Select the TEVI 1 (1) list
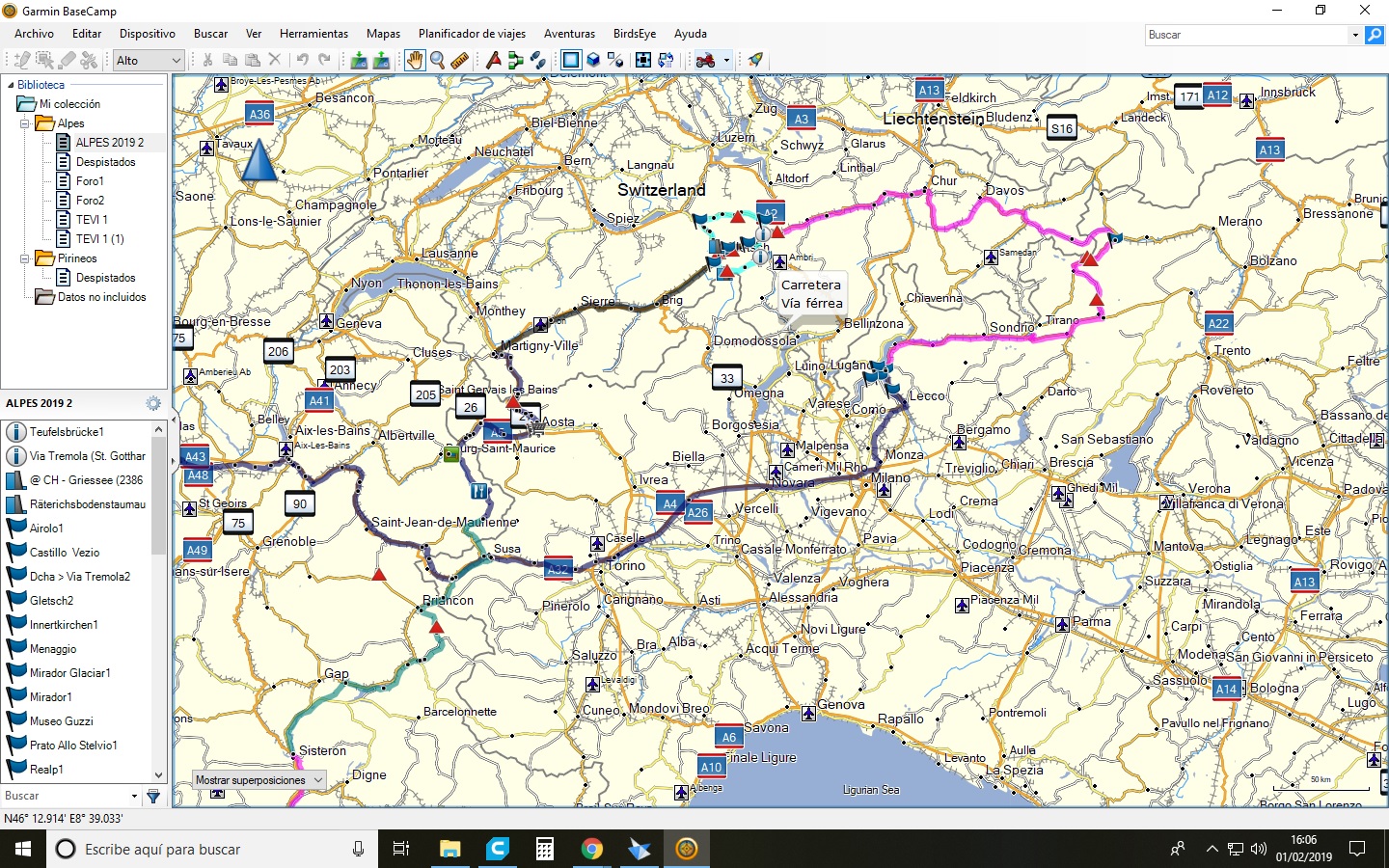 click(100, 239)
